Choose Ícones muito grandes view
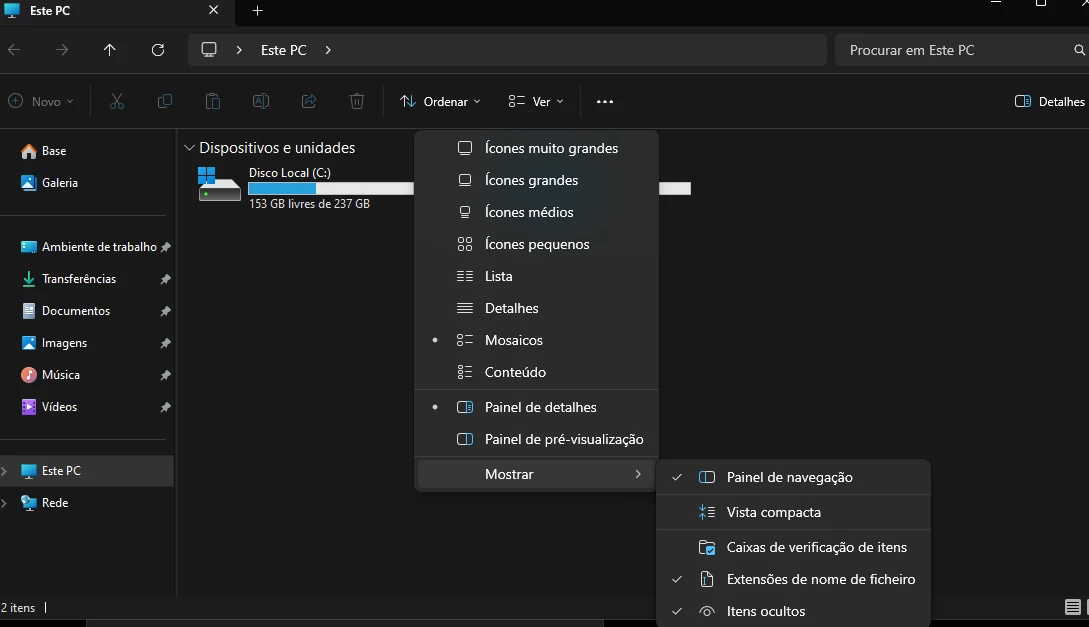This screenshot has height=627, width=1089. 536,148
